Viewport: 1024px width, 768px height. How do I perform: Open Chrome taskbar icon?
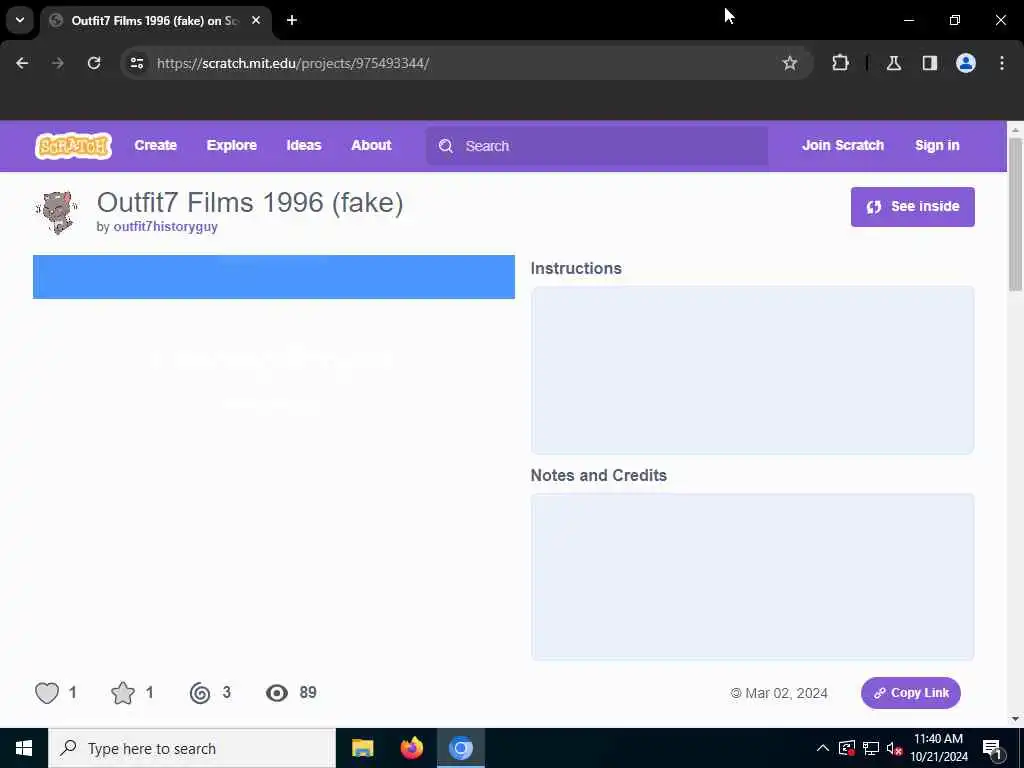click(460, 748)
